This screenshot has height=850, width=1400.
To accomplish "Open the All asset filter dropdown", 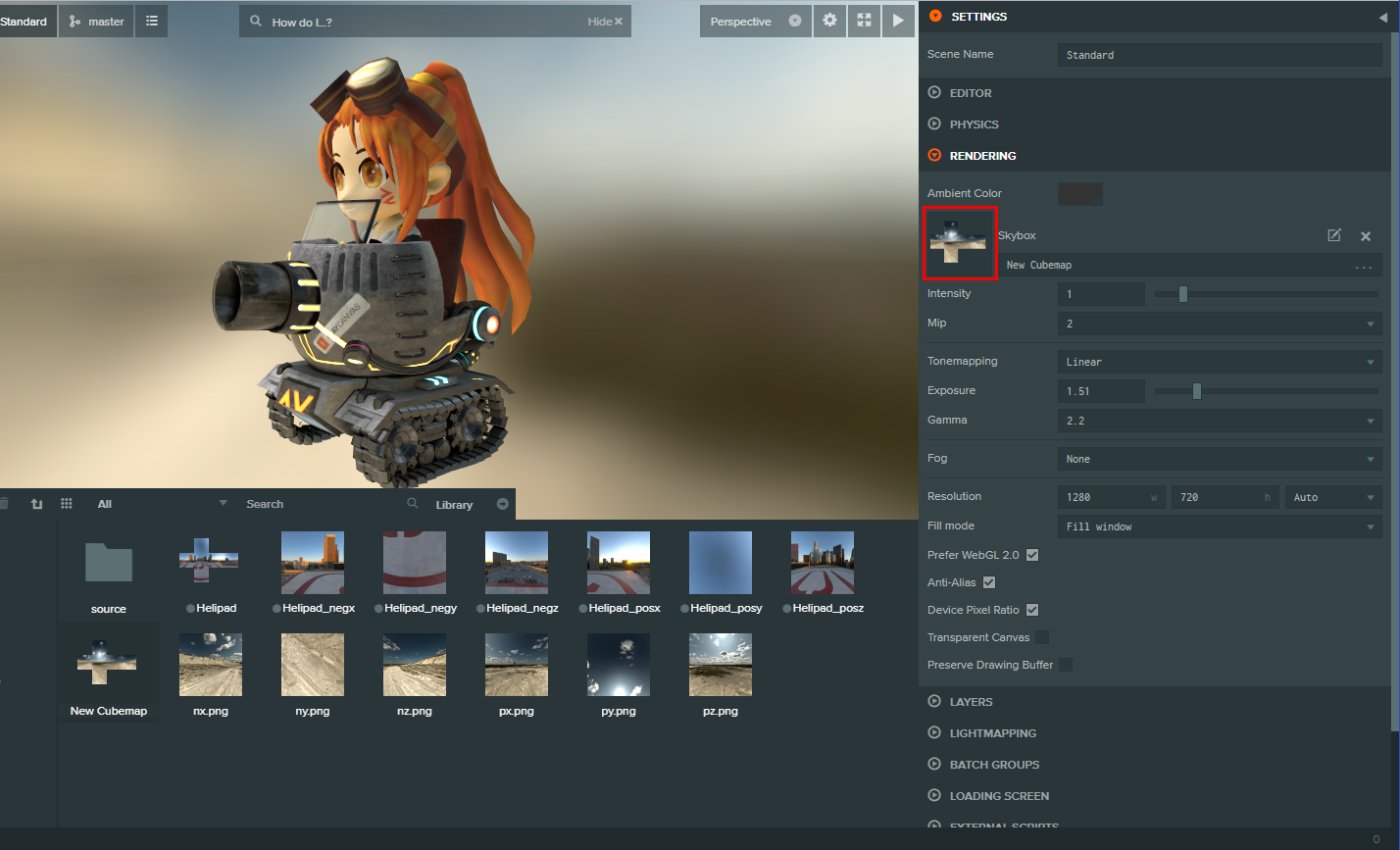I will tap(162, 504).
